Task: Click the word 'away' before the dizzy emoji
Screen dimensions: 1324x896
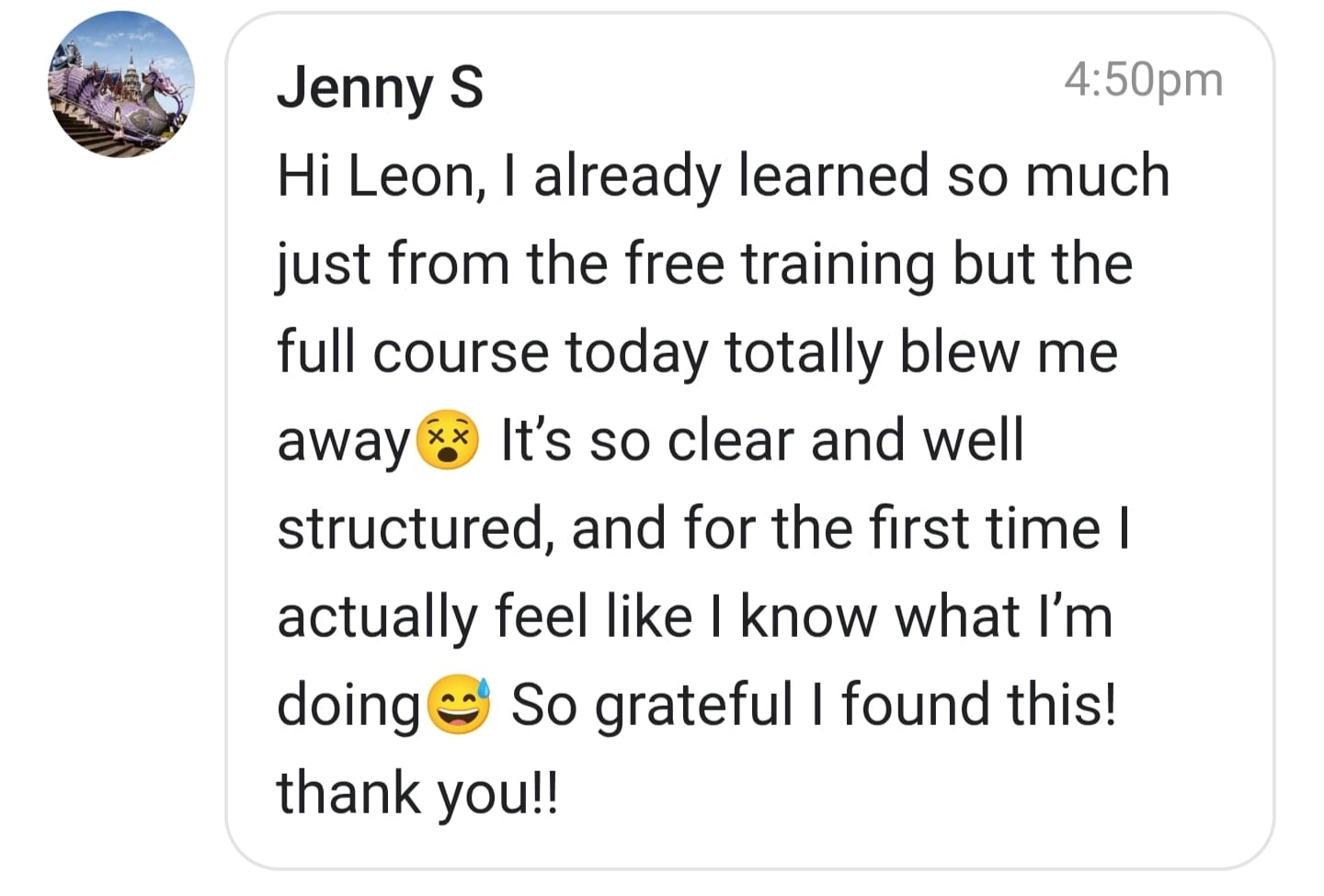Action: [344, 442]
